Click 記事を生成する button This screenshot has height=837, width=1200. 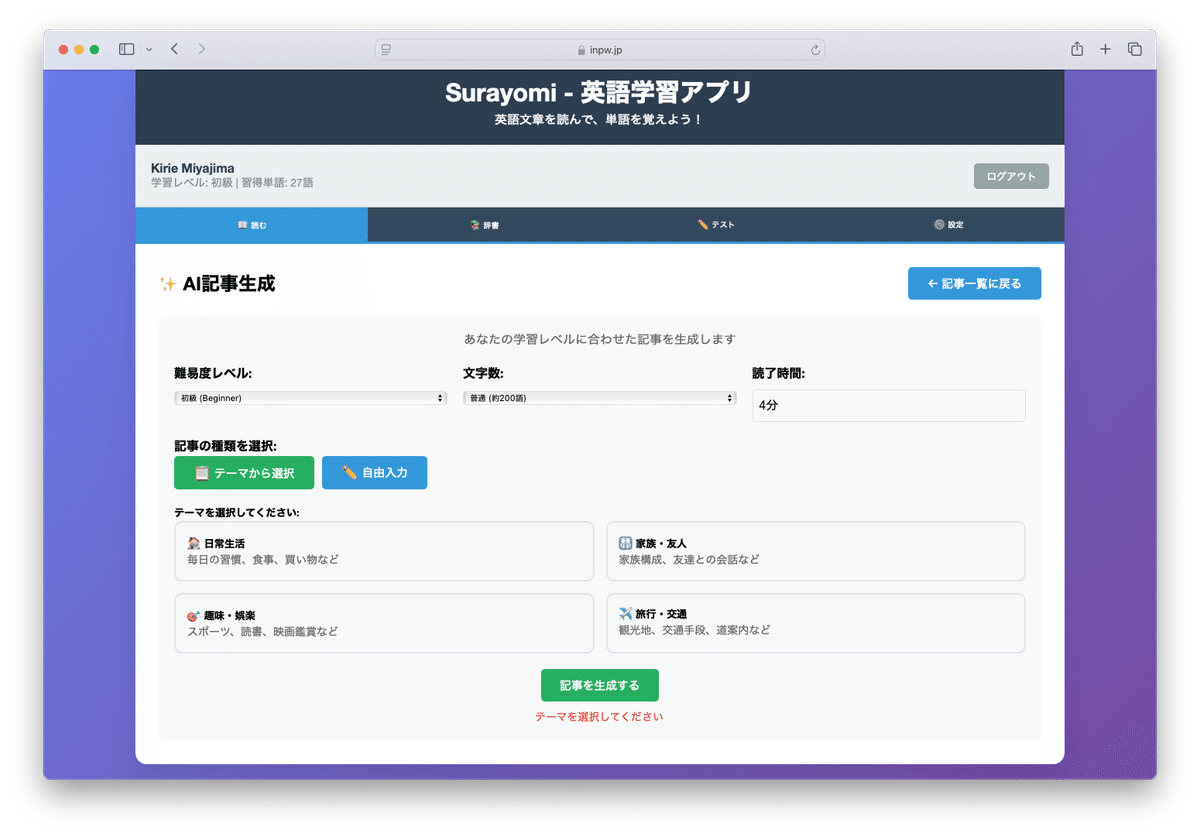[599, 685]
